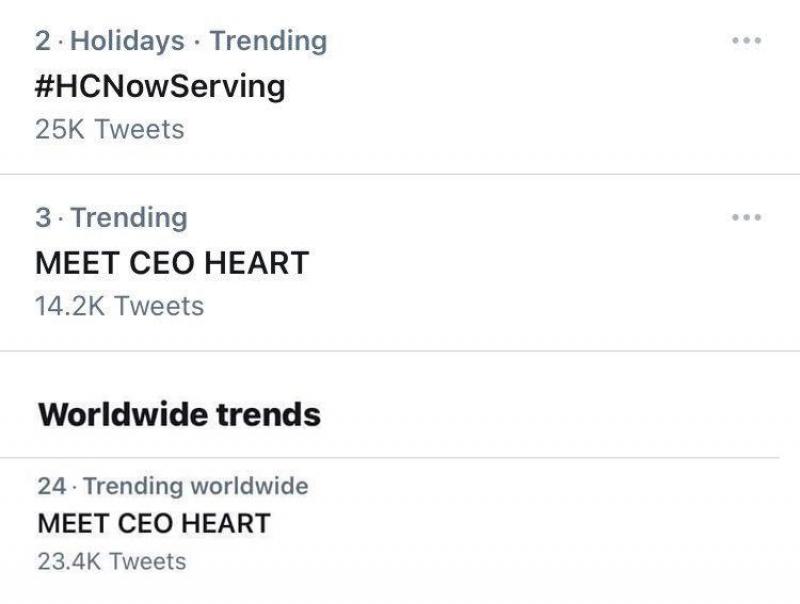Viewport: 800px width, 604px height.
Task: Click rank number 3 trend label
Action: [42, 217]
